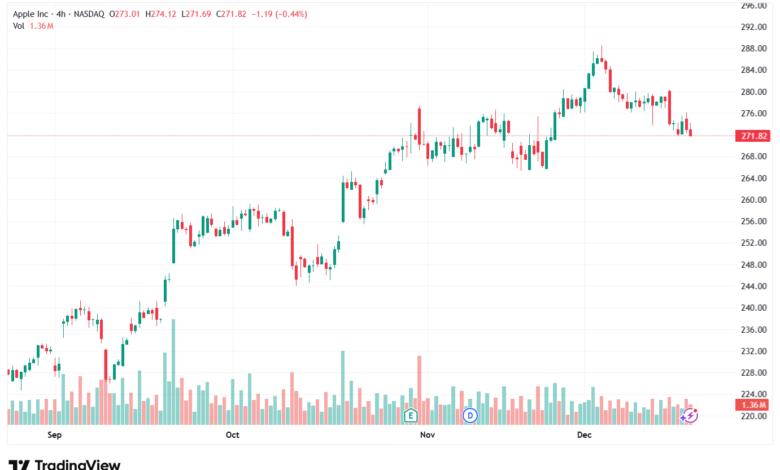Viewport: 780px width, 470px height.
Task: Click the Sep label on time axis
Action: tap(54, 435)
